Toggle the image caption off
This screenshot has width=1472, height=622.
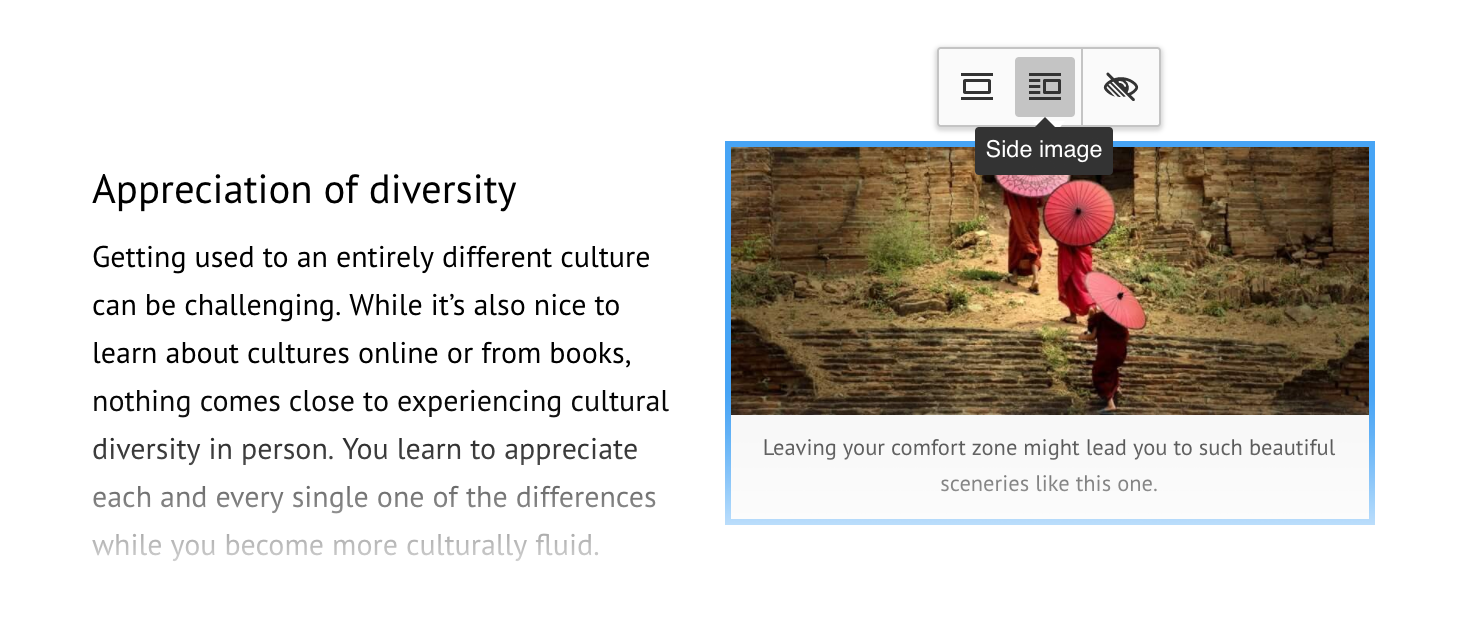(1121, 87)
